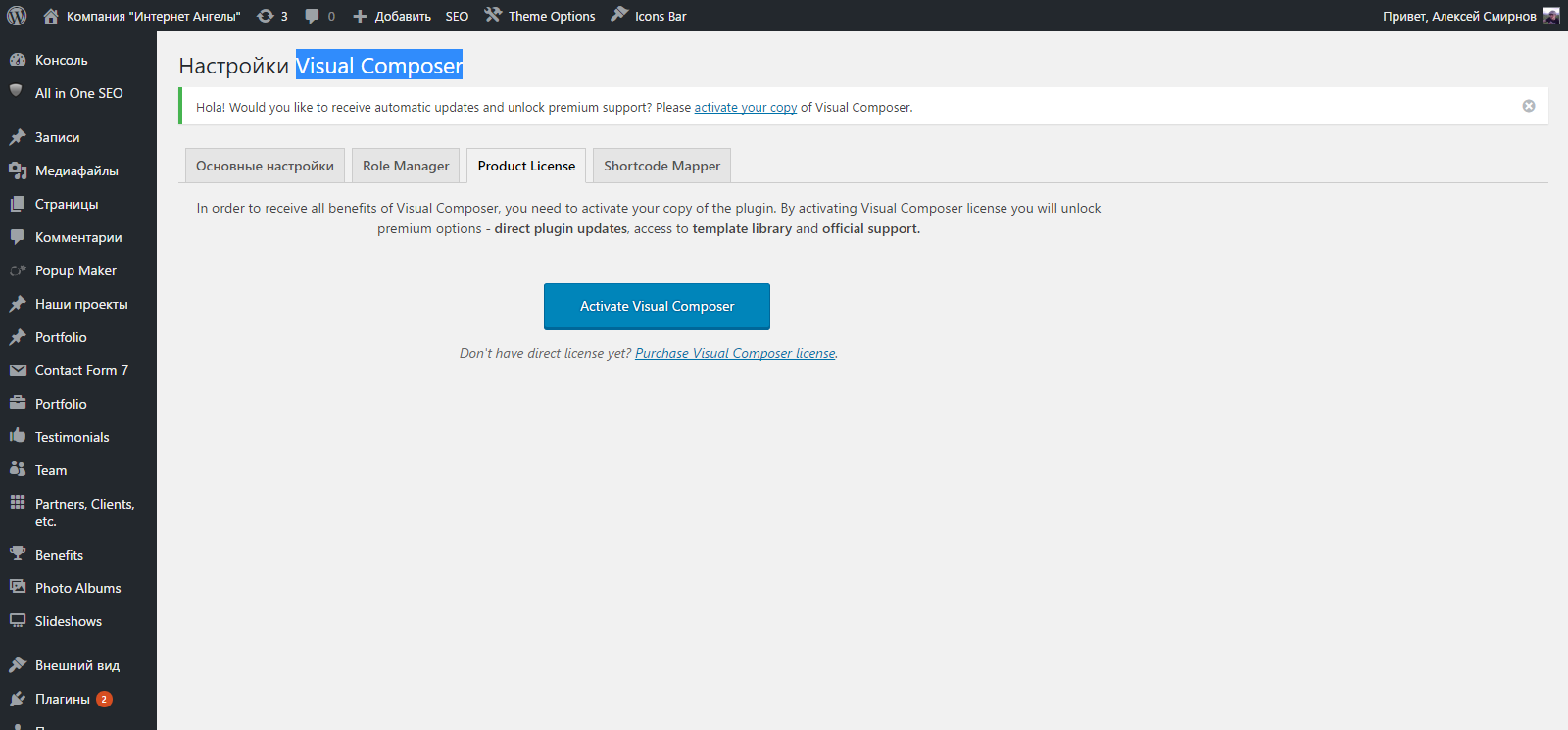Open the Привет, Алексей Смирнов account menu

(1459, 16)
